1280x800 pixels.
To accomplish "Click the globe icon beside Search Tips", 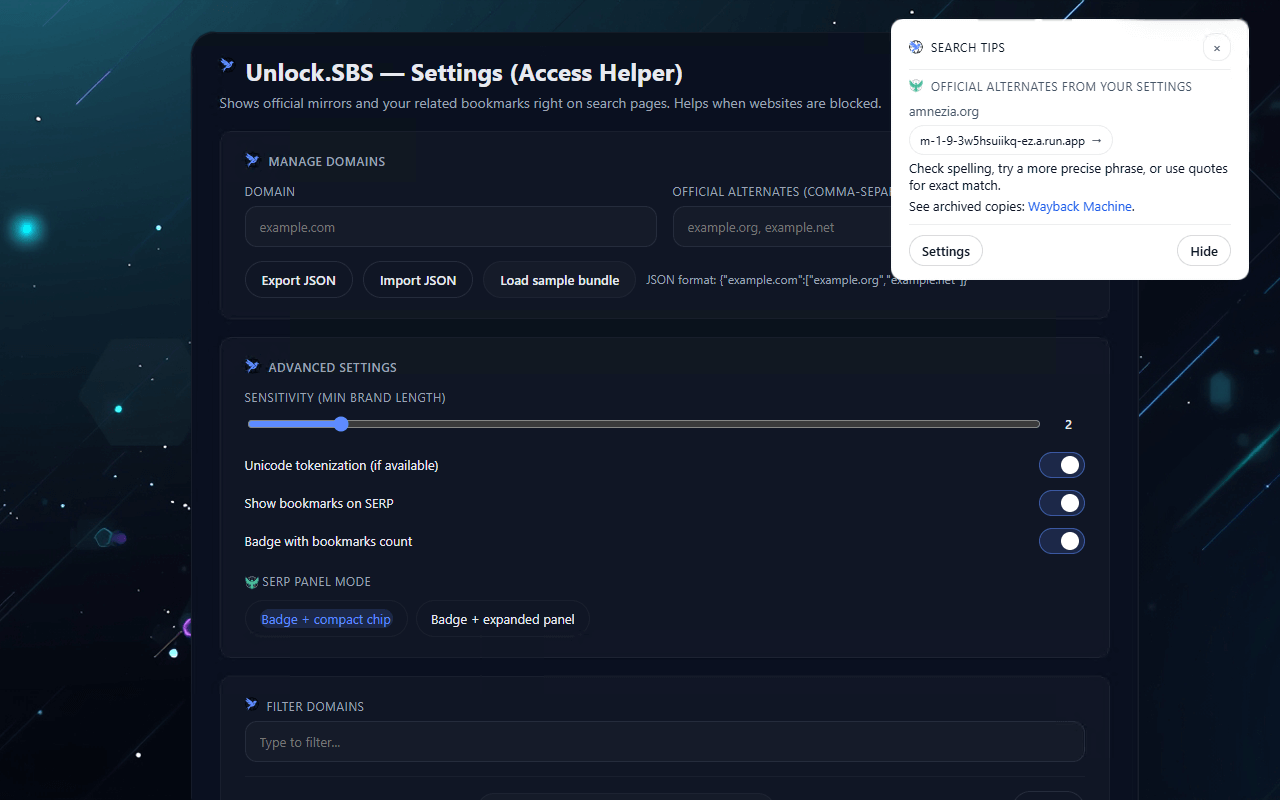I will (916, 47).
